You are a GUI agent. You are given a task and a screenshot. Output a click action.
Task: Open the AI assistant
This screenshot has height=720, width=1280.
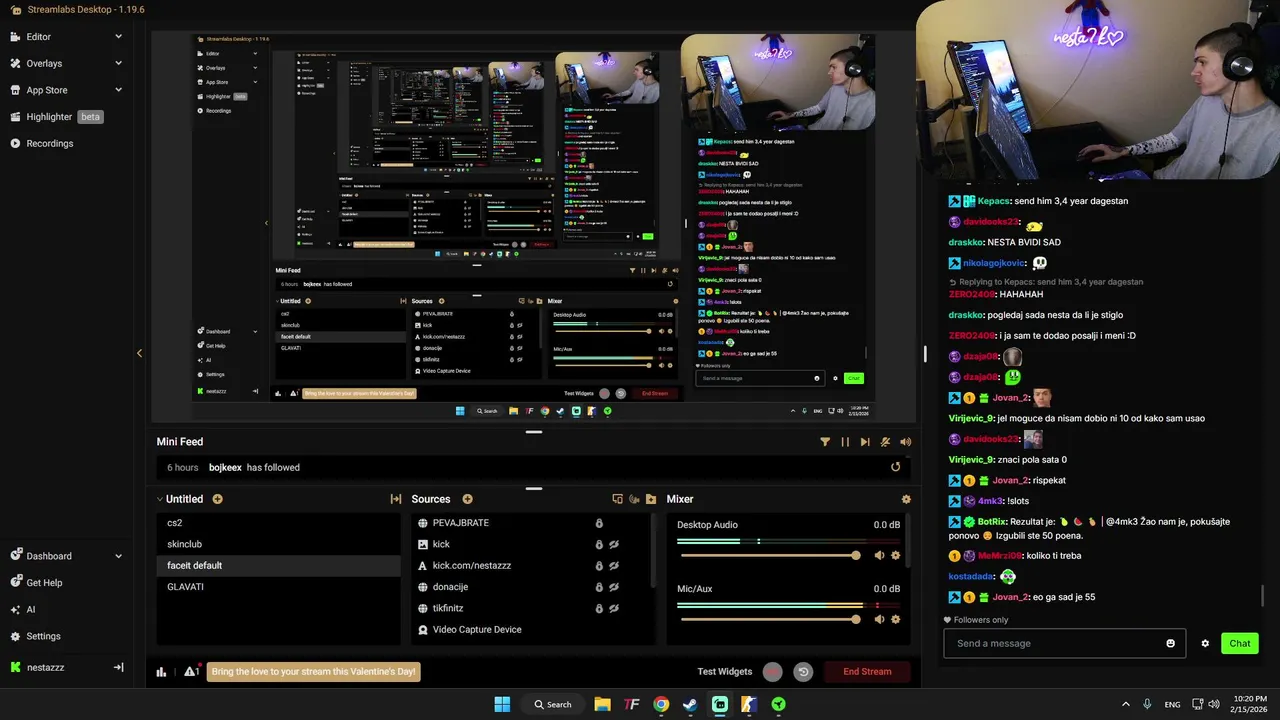(x=30, y=609)
